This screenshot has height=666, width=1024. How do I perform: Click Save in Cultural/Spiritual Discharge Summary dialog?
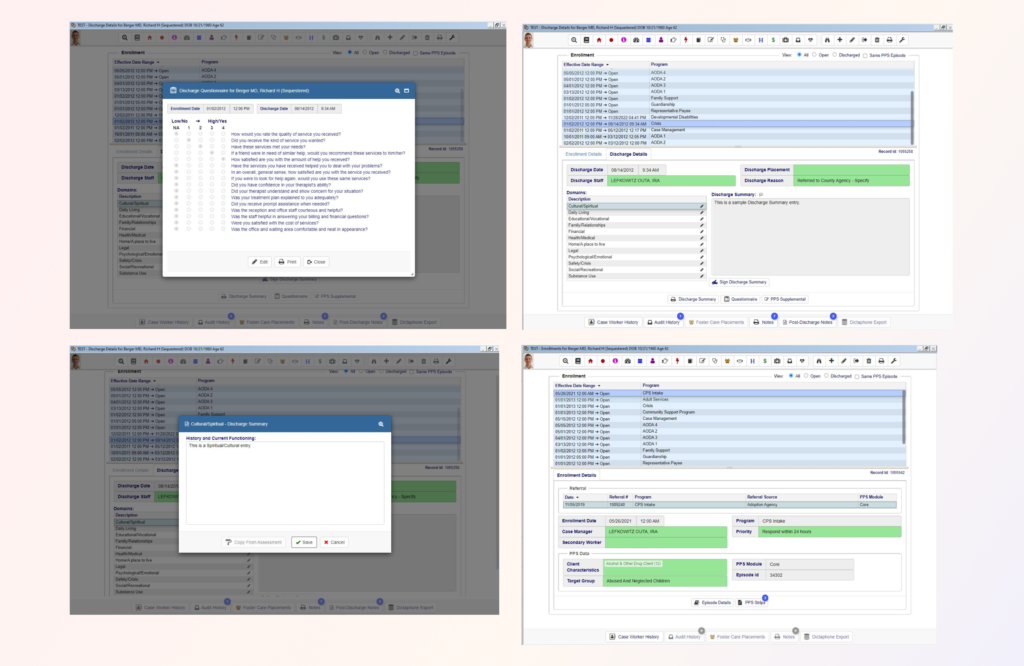pos(303,542)
